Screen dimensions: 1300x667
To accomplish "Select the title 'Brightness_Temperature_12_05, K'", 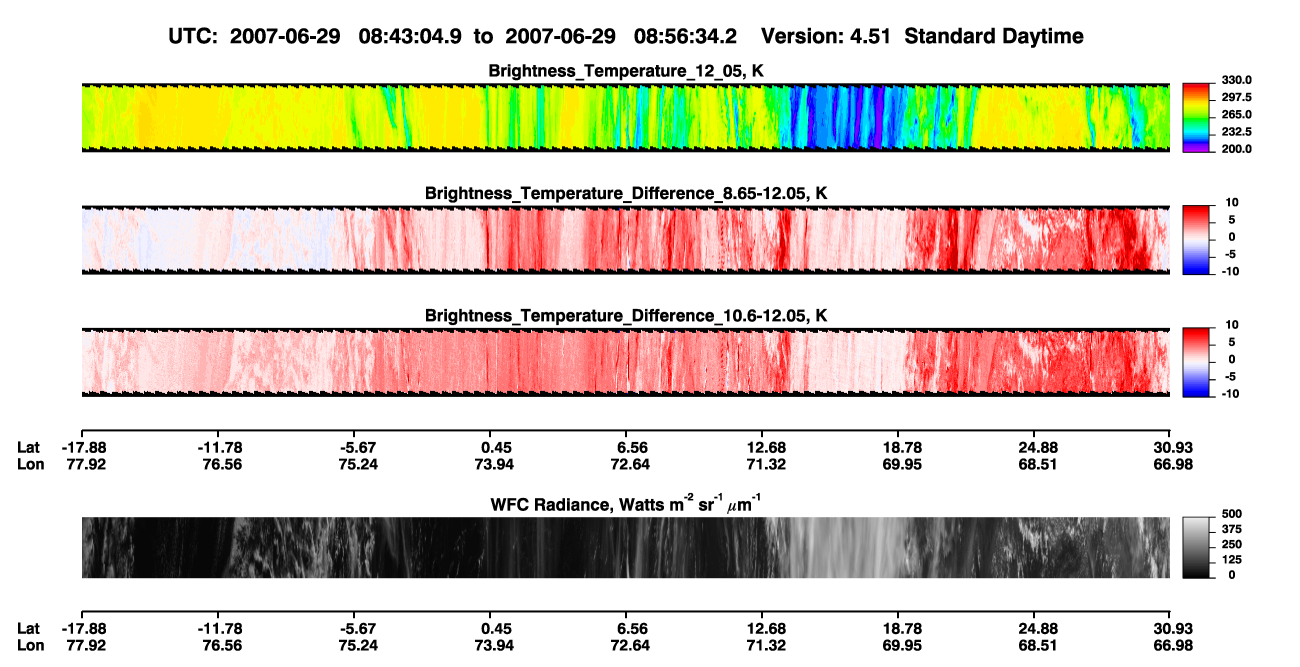I will (x=626, y=71).
